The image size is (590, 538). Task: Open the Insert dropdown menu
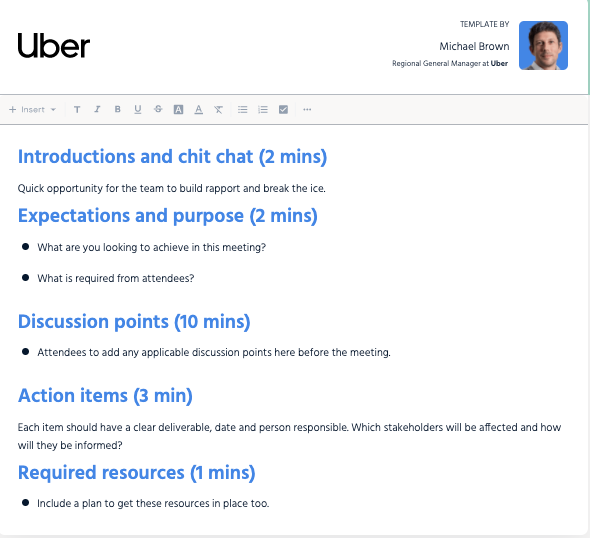pyautogui.click(x=32, y=109)
